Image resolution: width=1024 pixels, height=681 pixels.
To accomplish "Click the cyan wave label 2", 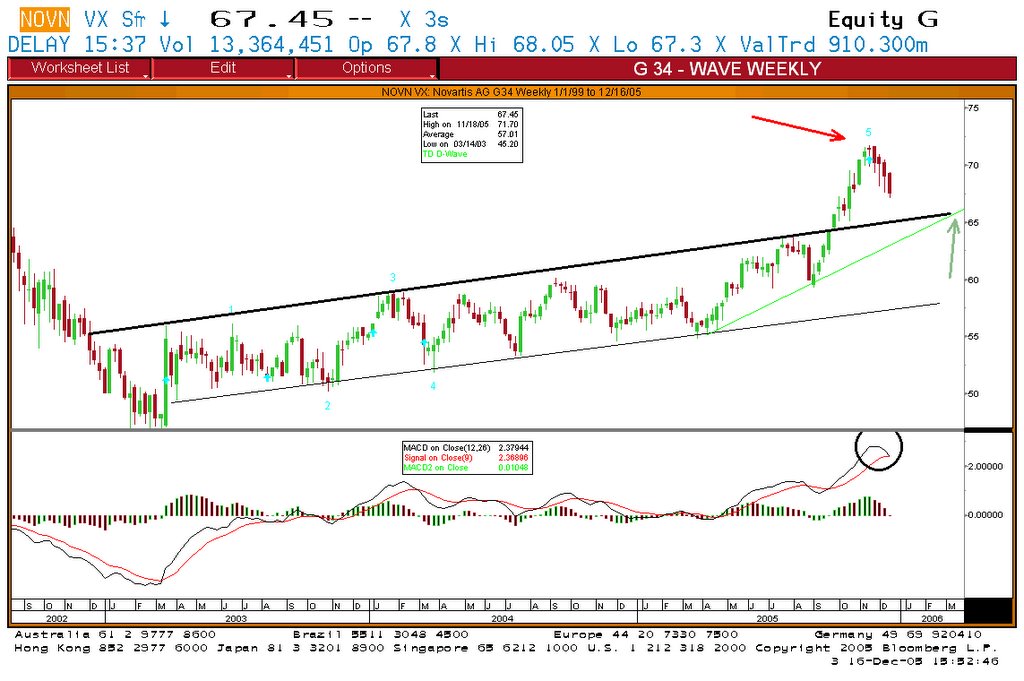I will click(327, 405).
